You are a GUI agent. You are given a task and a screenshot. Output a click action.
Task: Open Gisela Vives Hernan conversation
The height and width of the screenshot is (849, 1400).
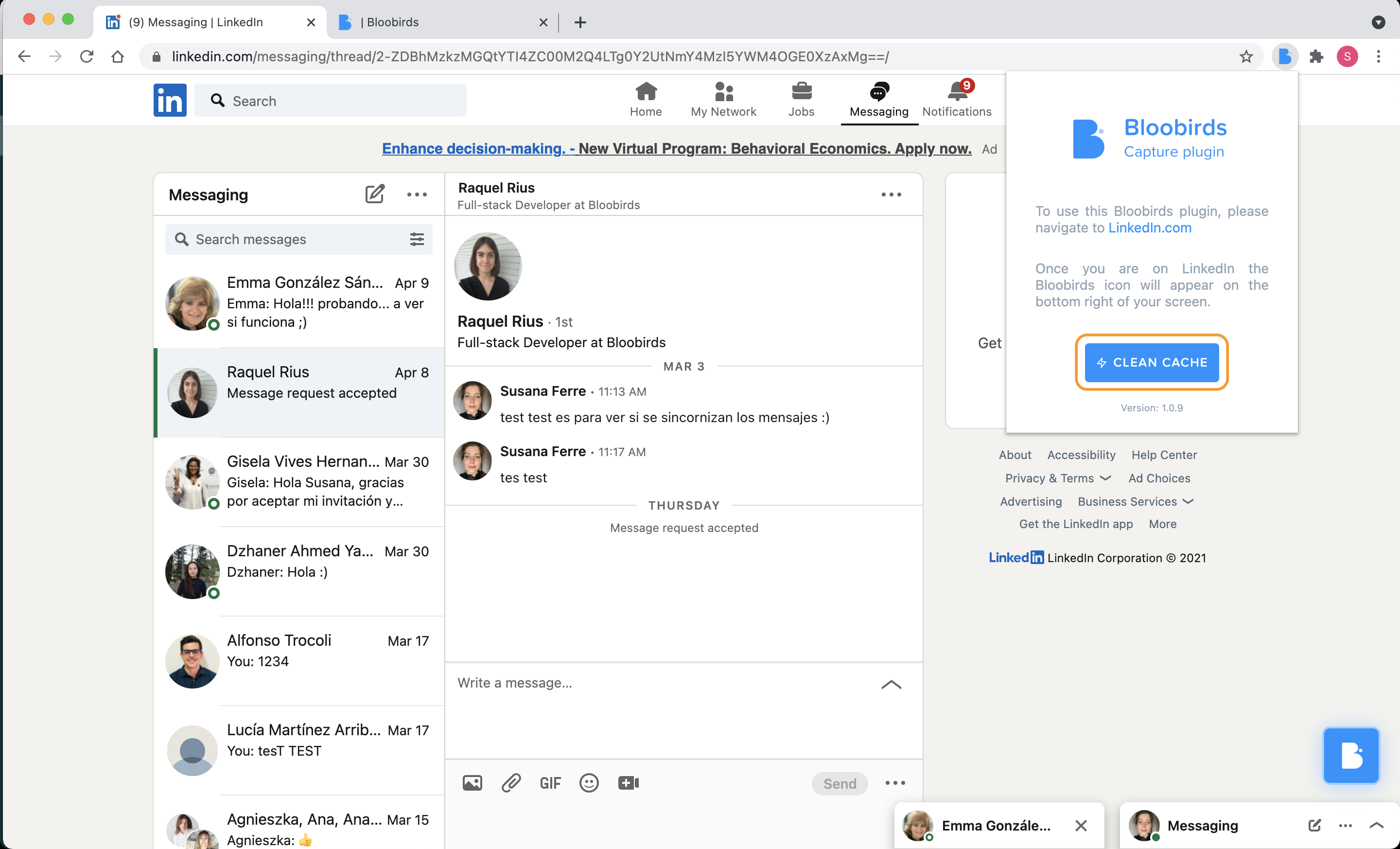click(299, 482)
